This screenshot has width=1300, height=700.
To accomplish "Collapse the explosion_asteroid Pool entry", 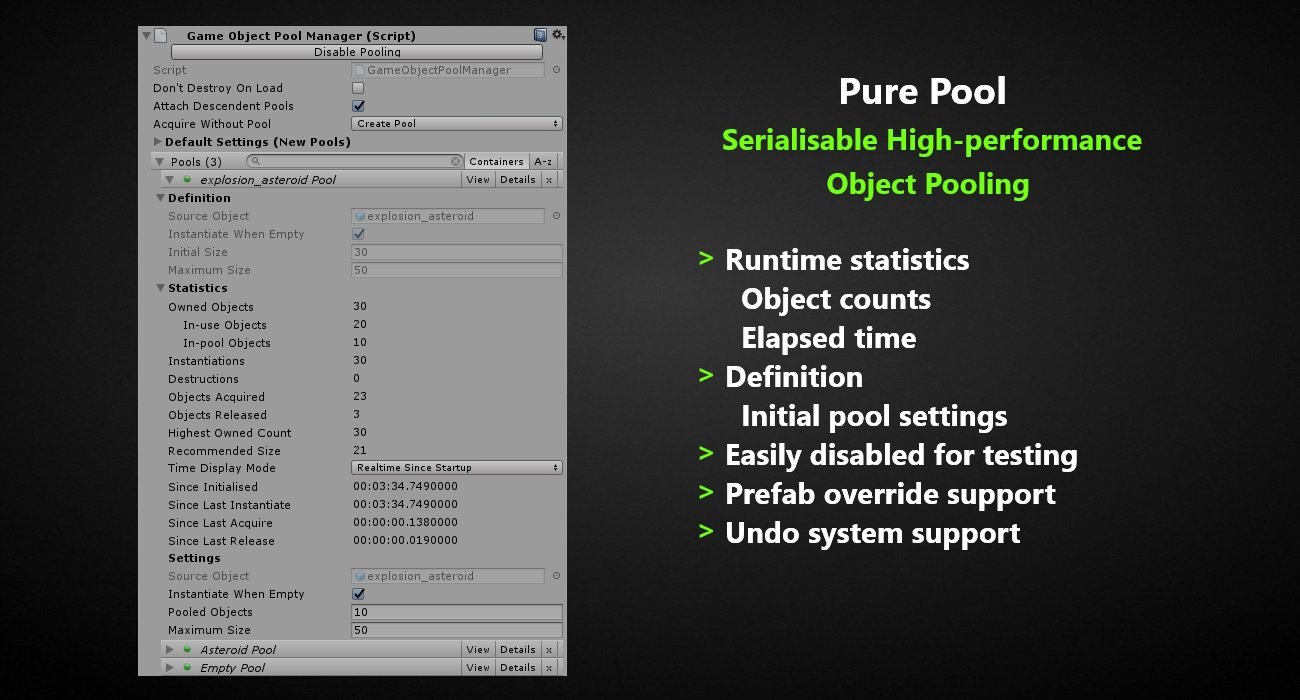I will coord(170,180).
